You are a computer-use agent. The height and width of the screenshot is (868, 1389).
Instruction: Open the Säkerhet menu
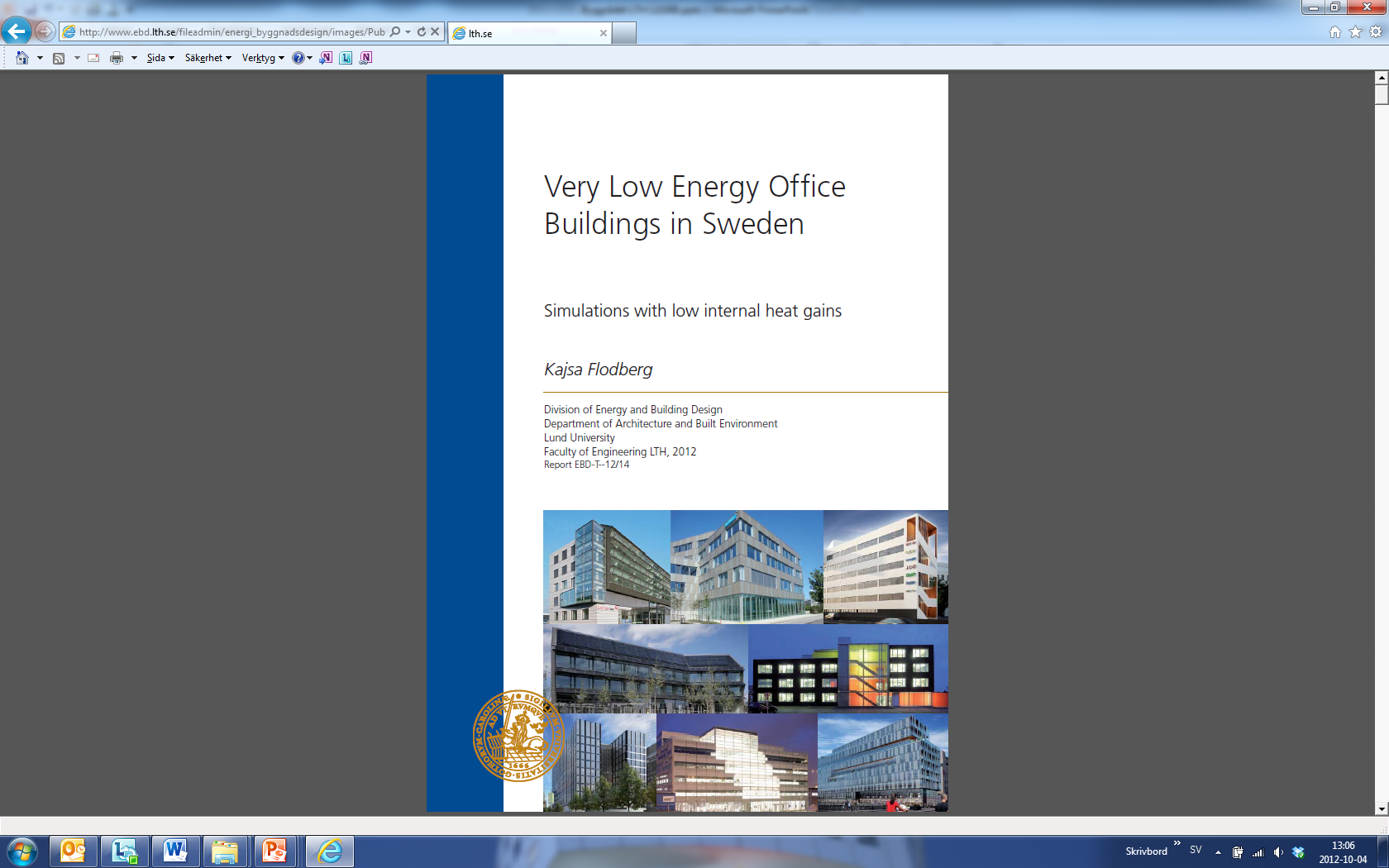[x=208, y=58]
